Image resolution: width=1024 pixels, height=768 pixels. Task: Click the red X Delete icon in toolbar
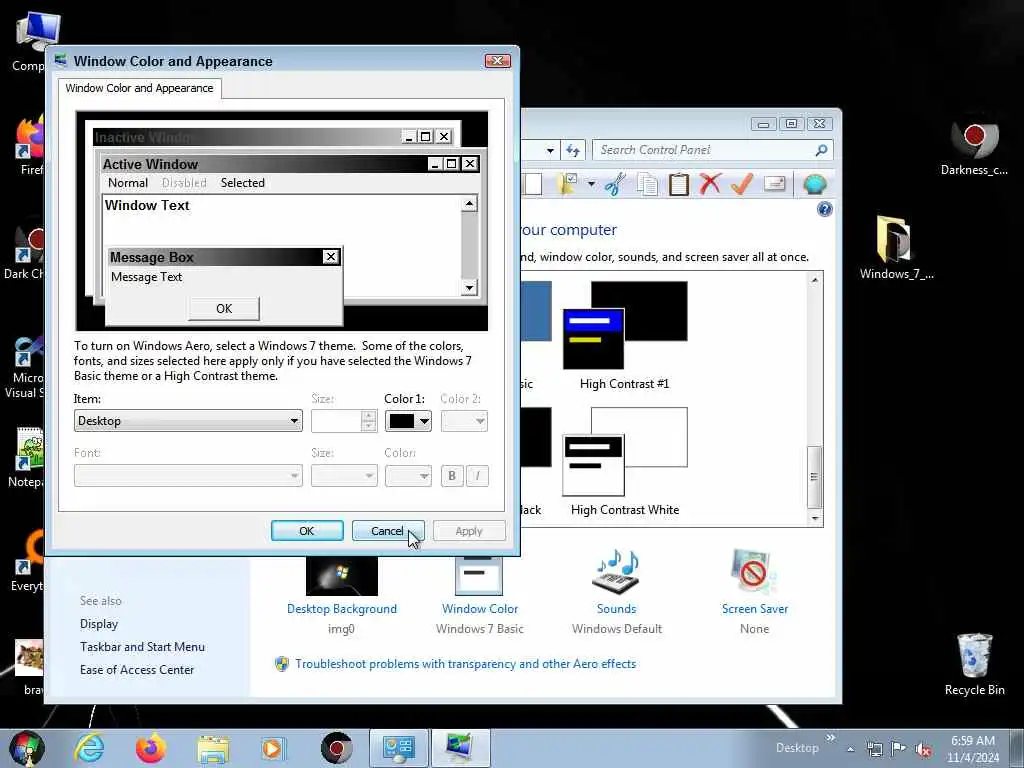[710, 184]
